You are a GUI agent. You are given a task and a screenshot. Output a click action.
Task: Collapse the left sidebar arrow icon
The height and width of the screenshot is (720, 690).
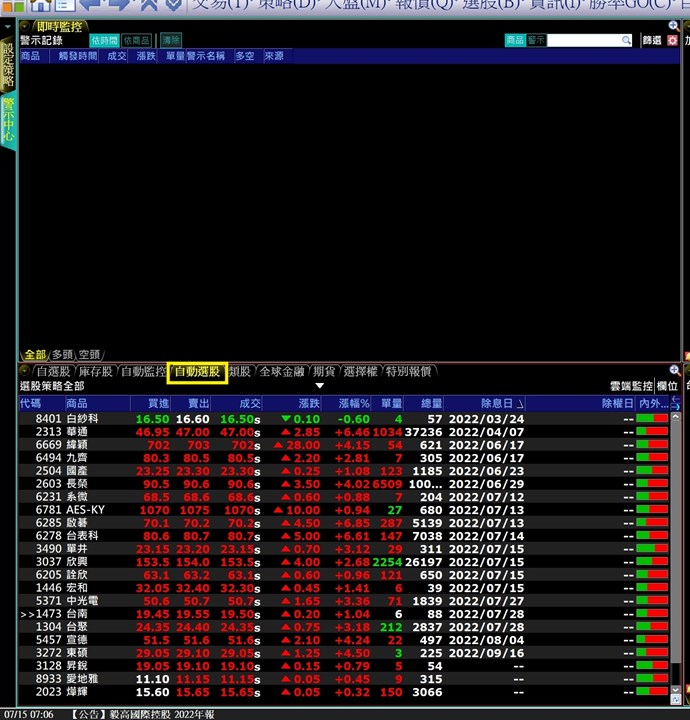point(8,27)
